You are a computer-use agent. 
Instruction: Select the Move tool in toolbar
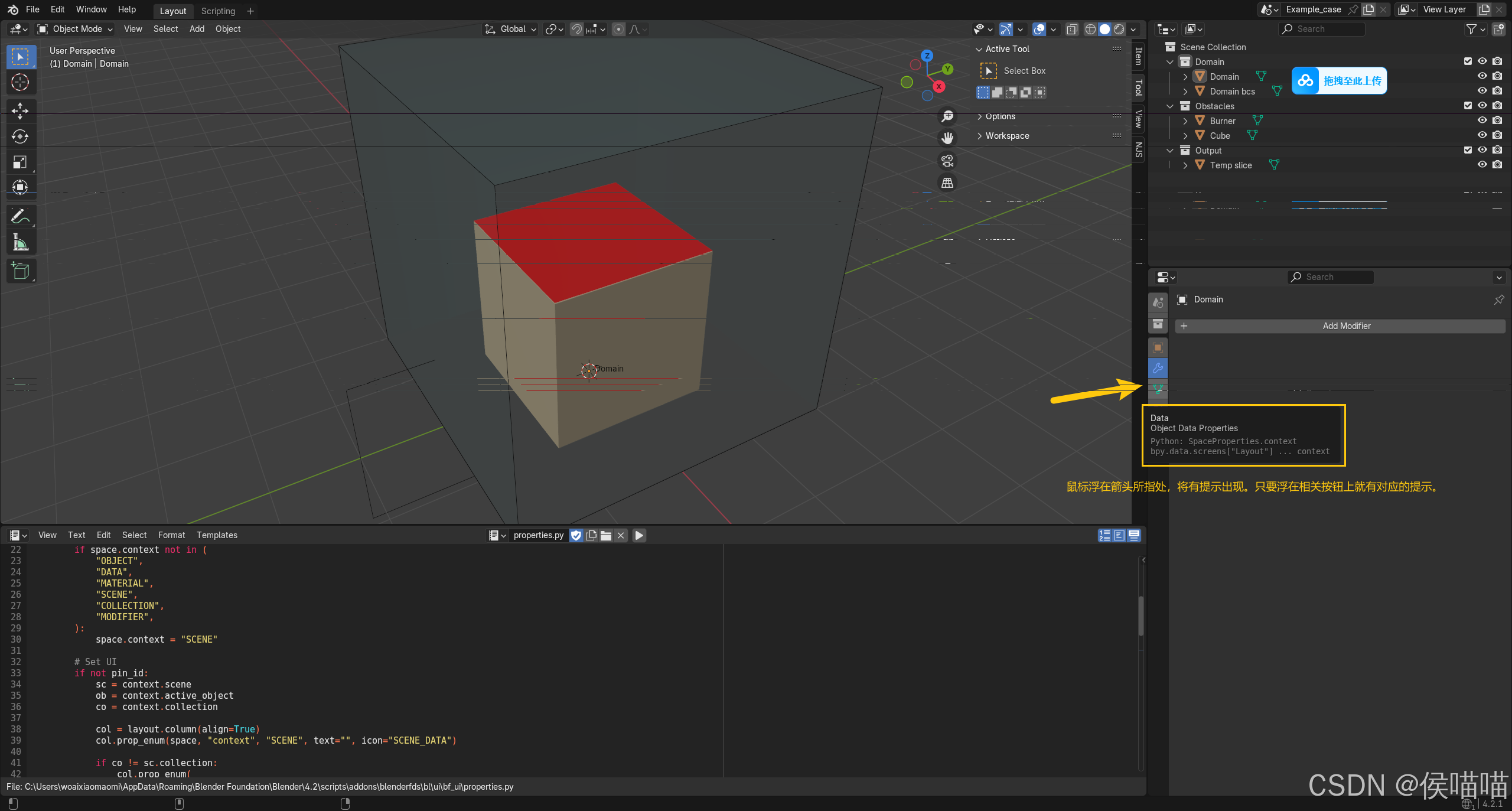21,109
